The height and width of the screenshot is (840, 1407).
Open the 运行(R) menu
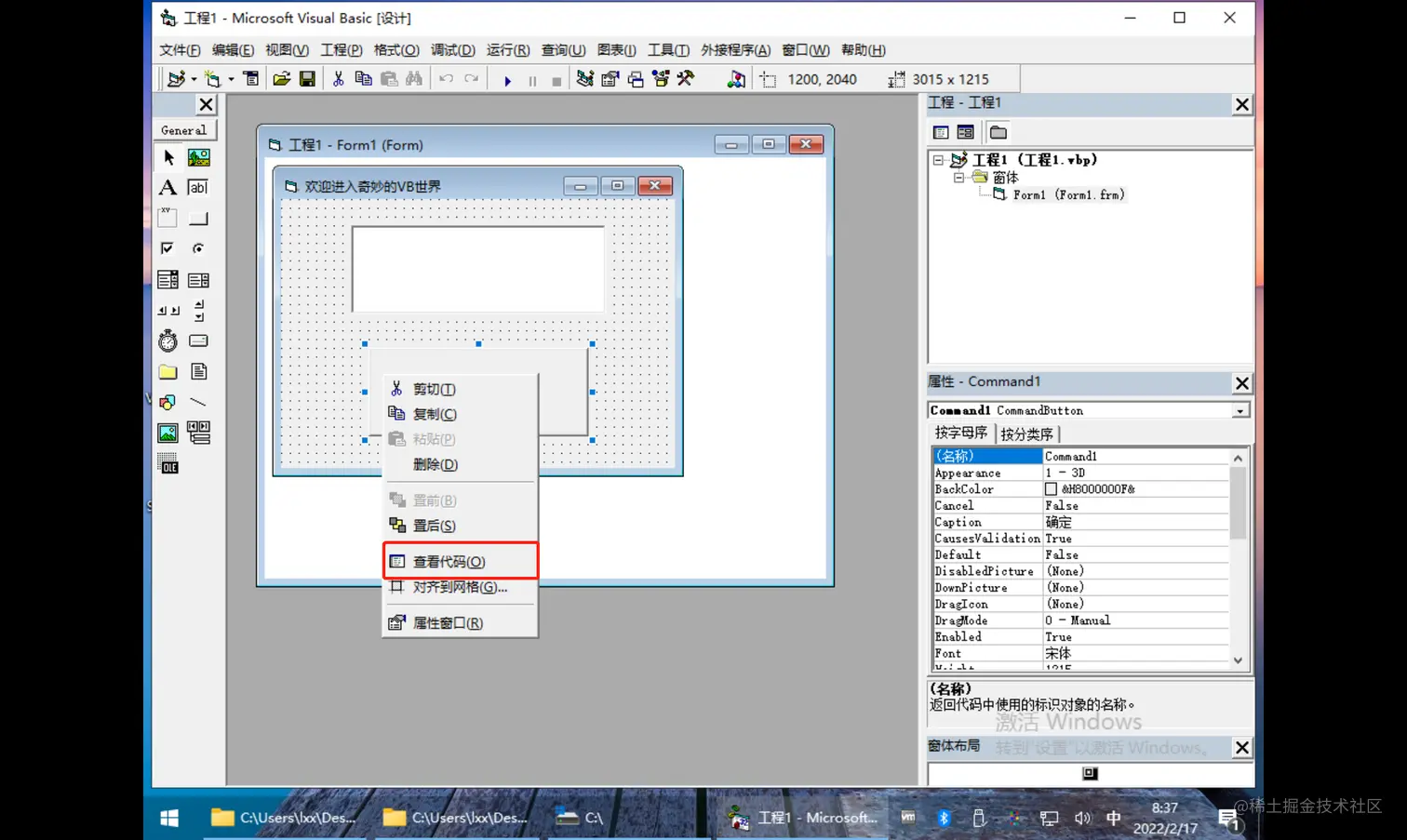pos(508,50)
